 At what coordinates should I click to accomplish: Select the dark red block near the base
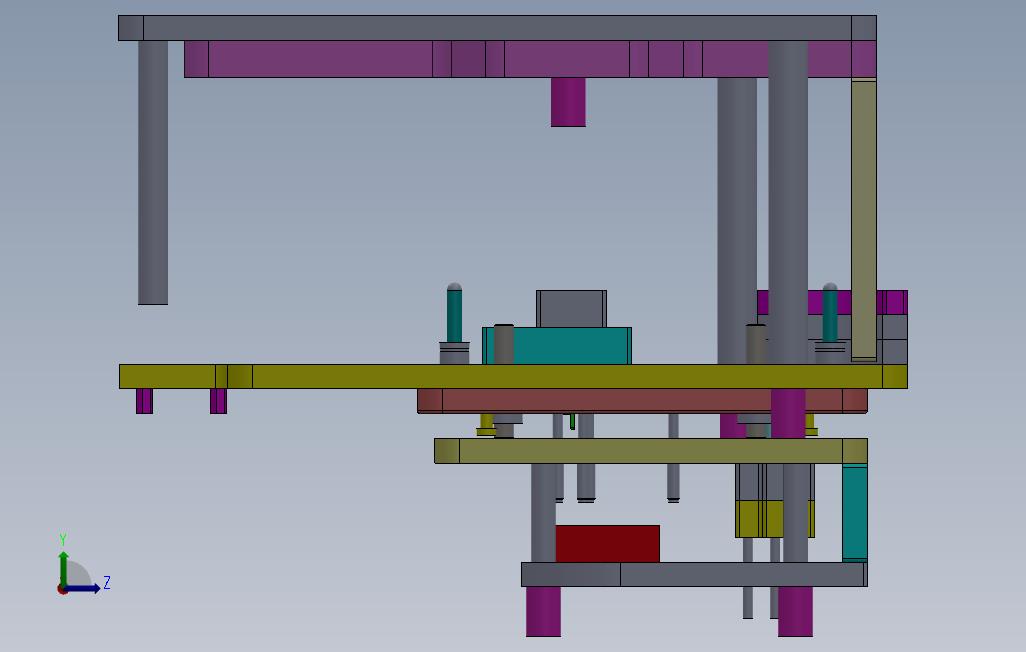608,543
